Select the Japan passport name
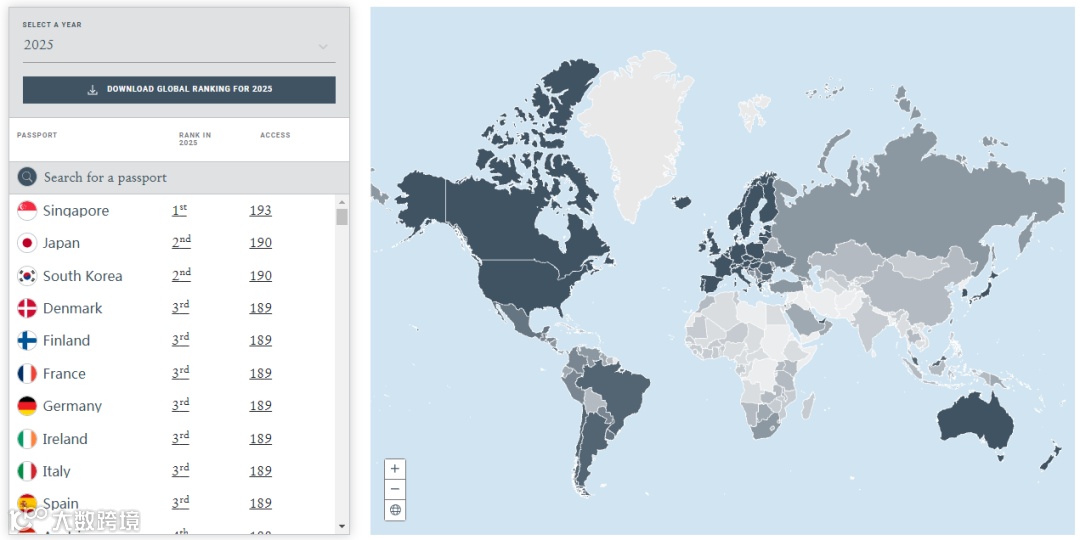1080x540 pixels. coord(61,244)
